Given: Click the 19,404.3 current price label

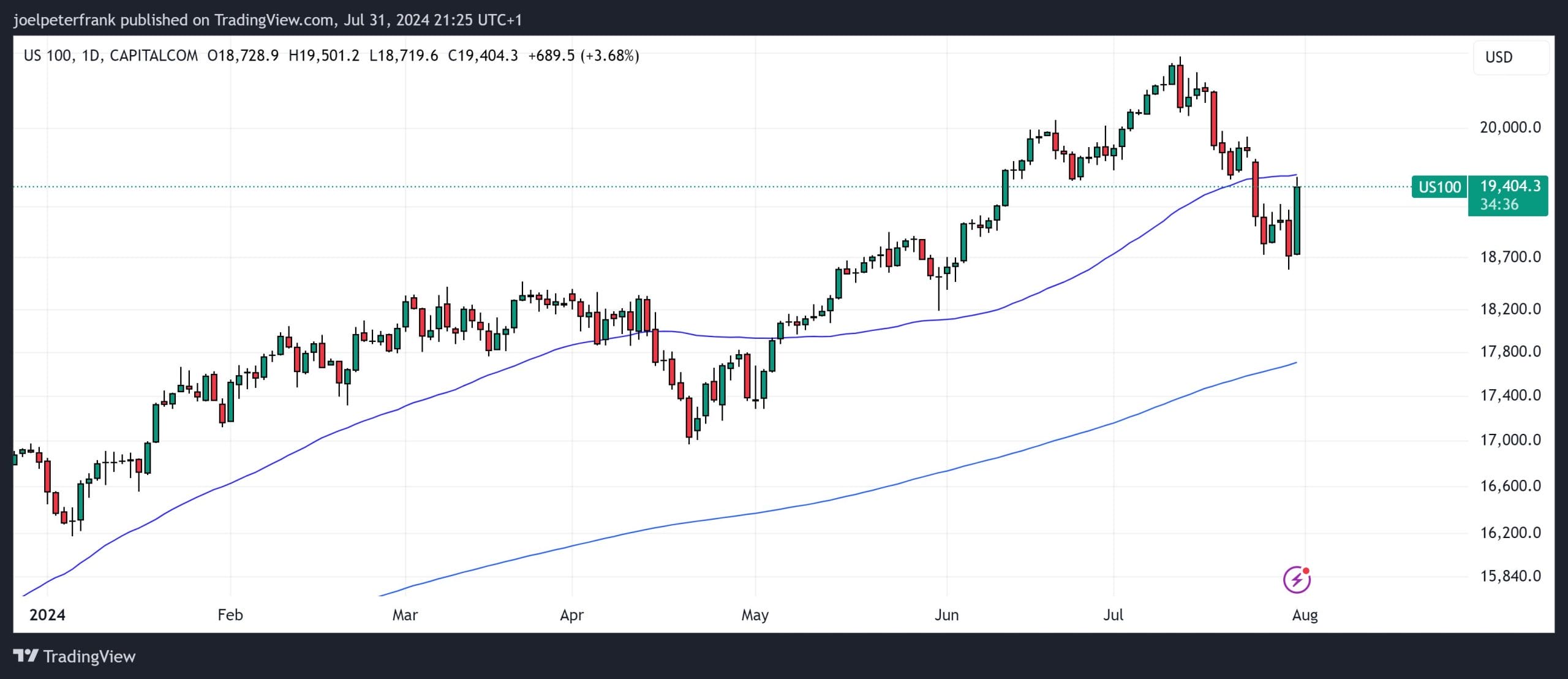Looking at the screenshot, I should (x=1510, y=186).
